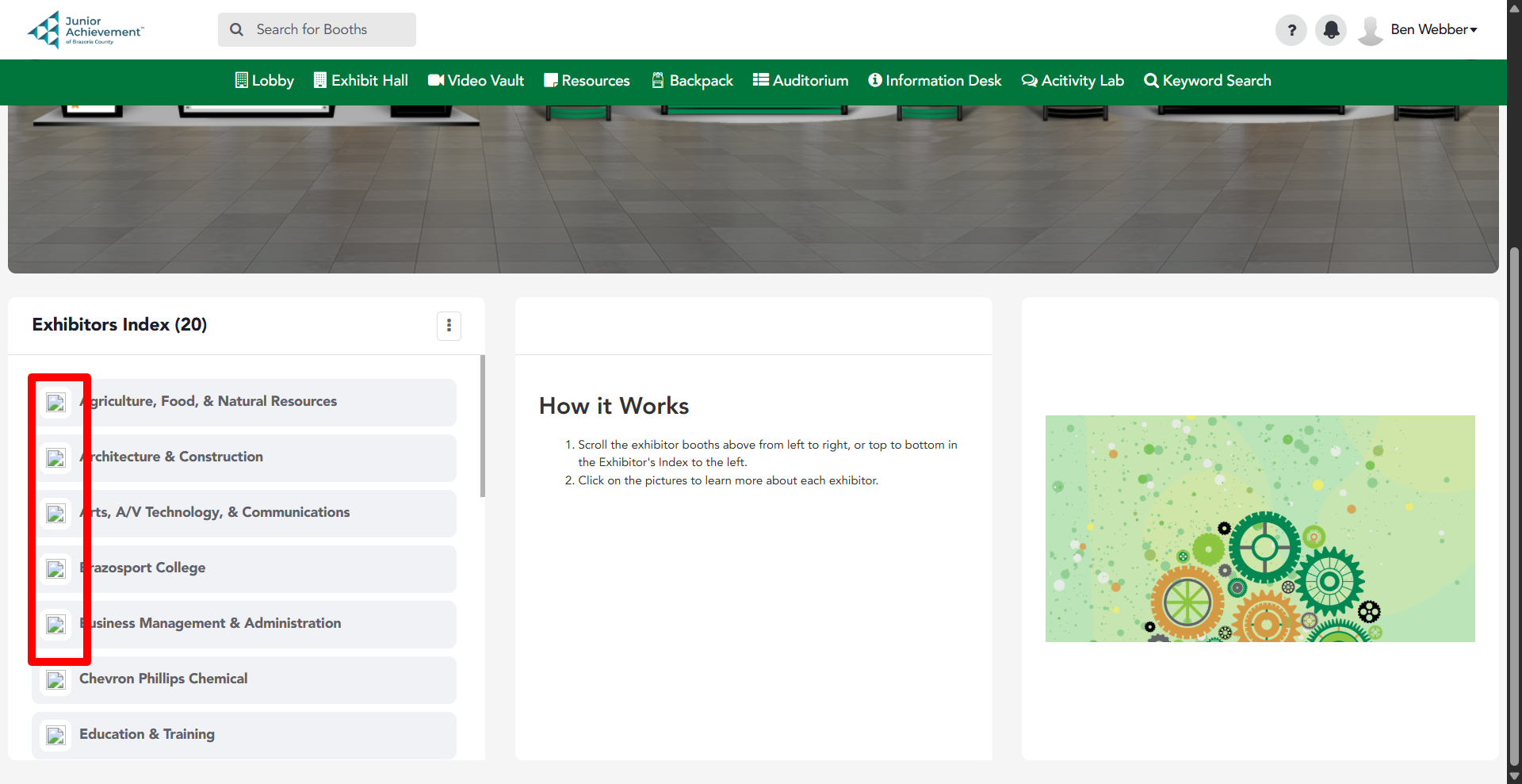Click the Junior Achievement logo
Viewport: 1522px width, 784px height.
(86, 30)
